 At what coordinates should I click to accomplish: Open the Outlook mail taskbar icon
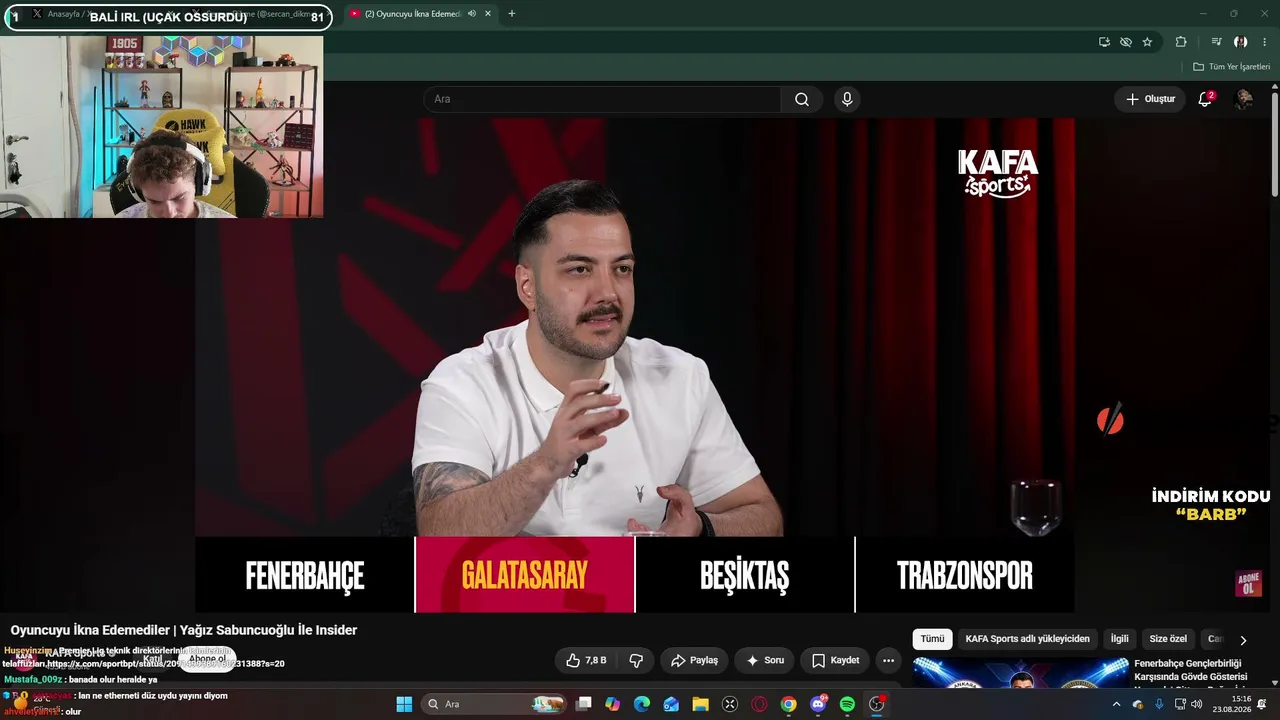671,704
